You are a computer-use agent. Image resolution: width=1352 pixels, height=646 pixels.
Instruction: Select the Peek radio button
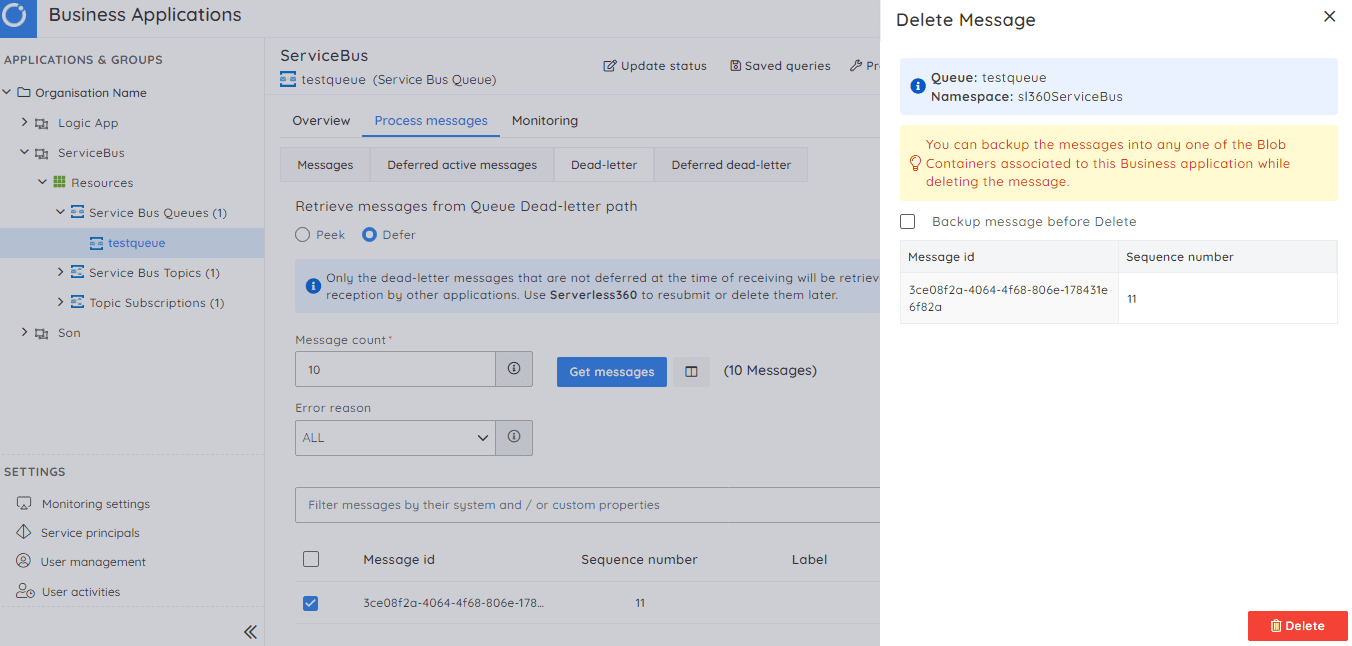(x=303, y=235)
